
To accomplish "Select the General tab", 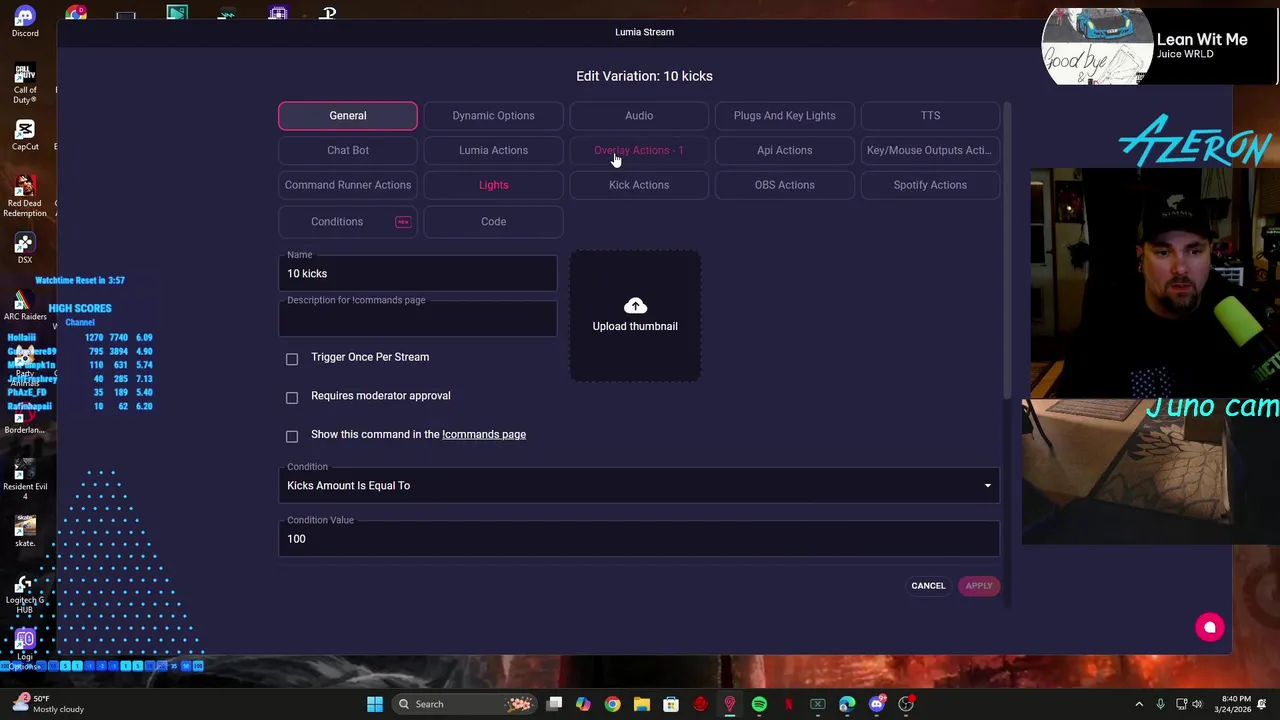I will pyautogui.click(x=348, y=116).
